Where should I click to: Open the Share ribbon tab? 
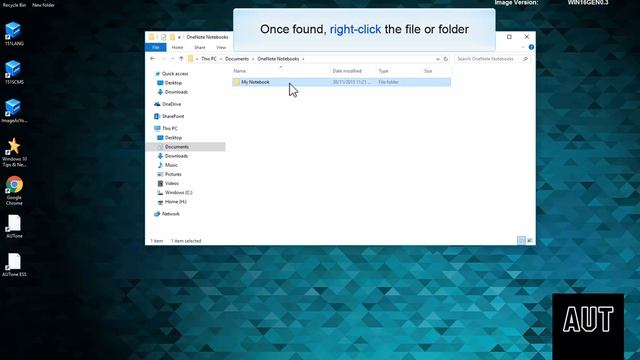tap(200, 47)
